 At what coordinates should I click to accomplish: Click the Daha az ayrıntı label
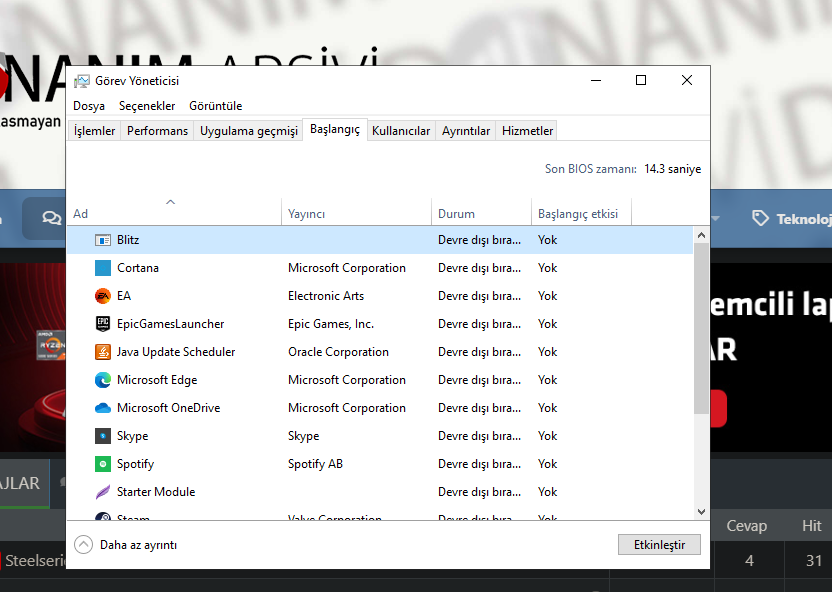pyautogui.click(x=138, y=545)
